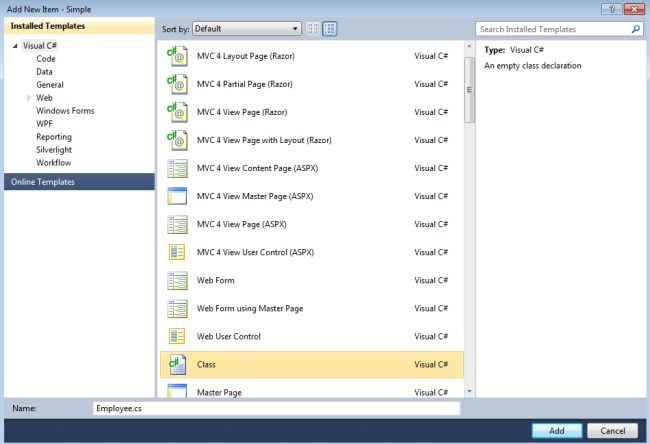Close the Add New Item dialog

634,9
